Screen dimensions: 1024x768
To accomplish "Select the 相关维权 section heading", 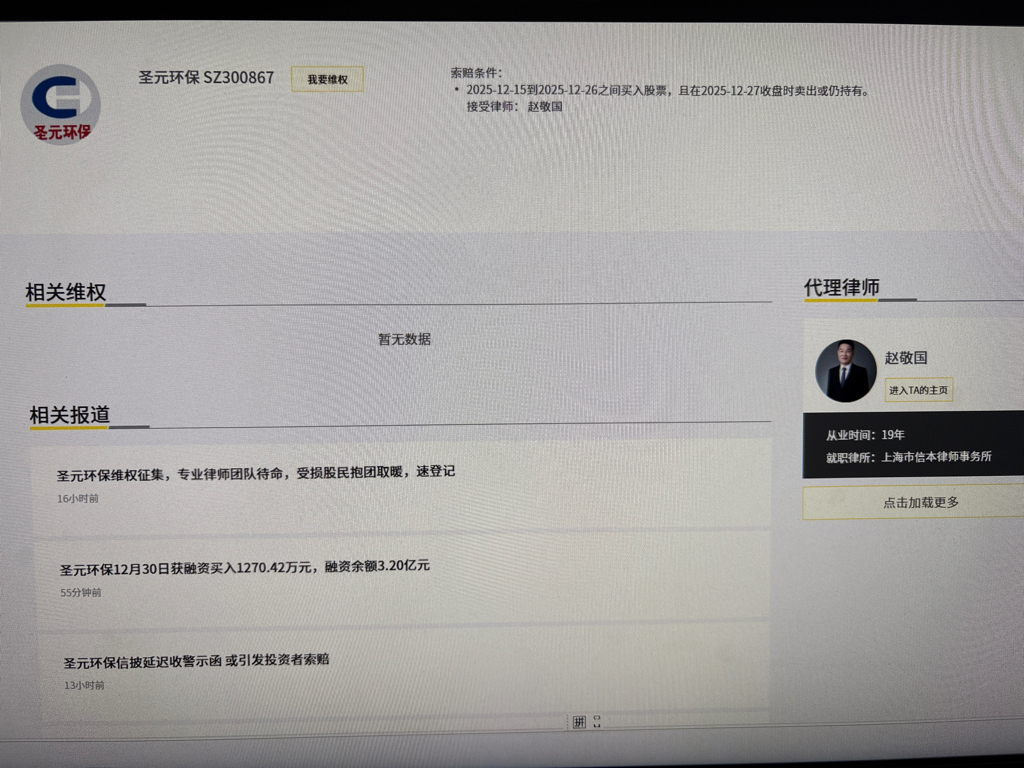I will pos(65,292).
